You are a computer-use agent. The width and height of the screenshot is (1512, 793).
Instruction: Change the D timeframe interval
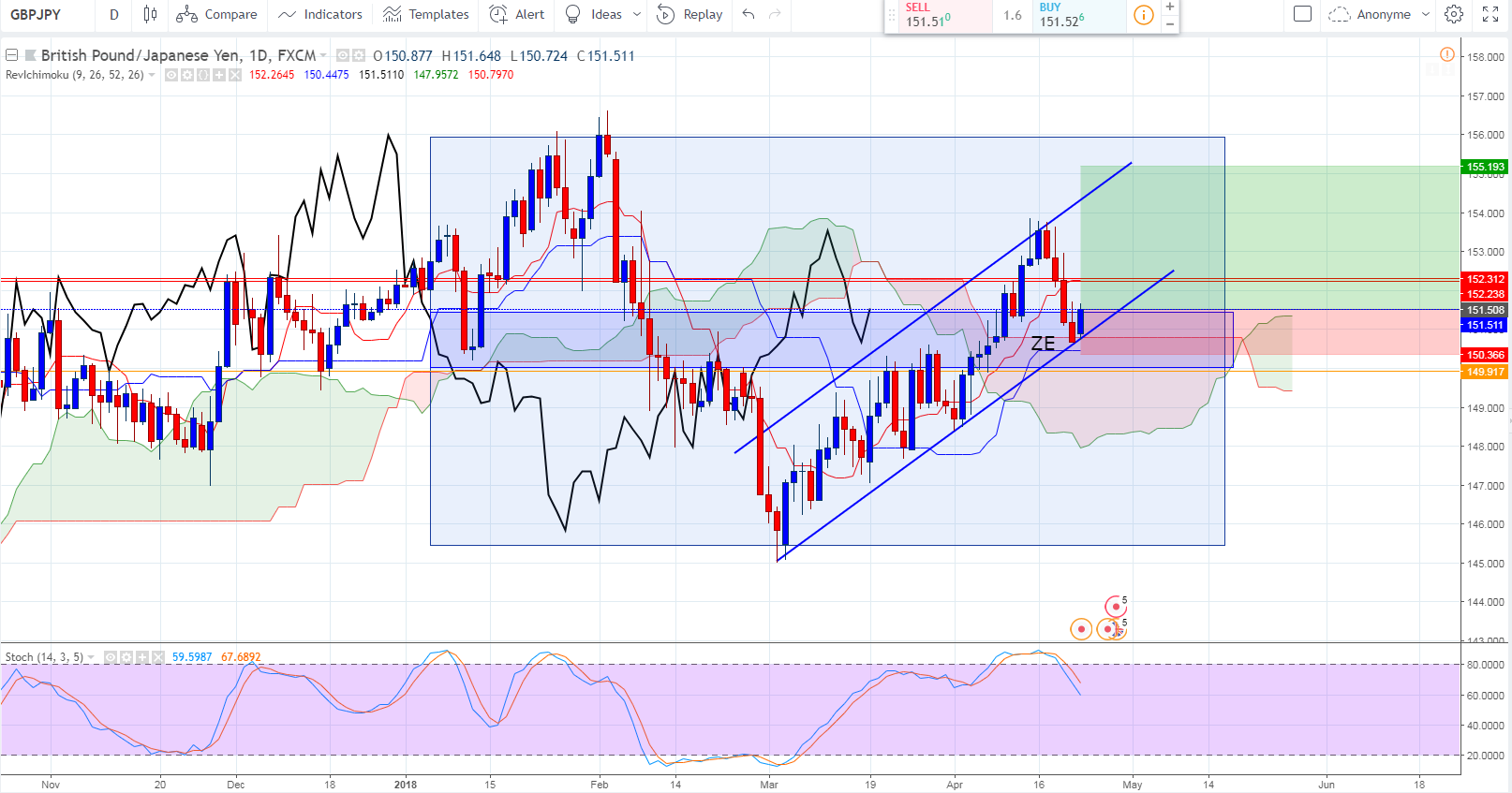[114, 14]
